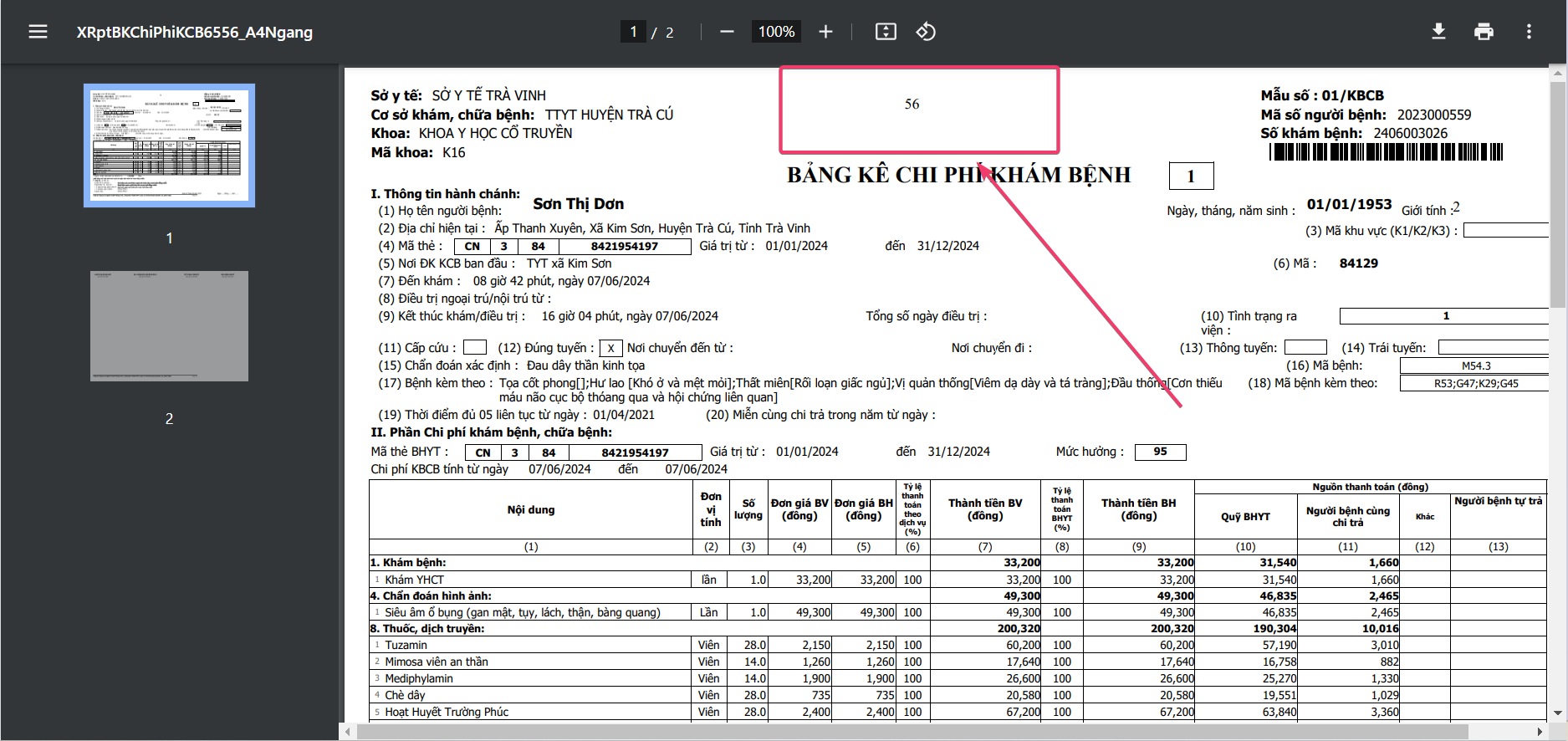Image resolution: width=1568 pixels, height=741 pixels.
Task: Click the Thành tiền BH column header
Action: [1138, 509]
